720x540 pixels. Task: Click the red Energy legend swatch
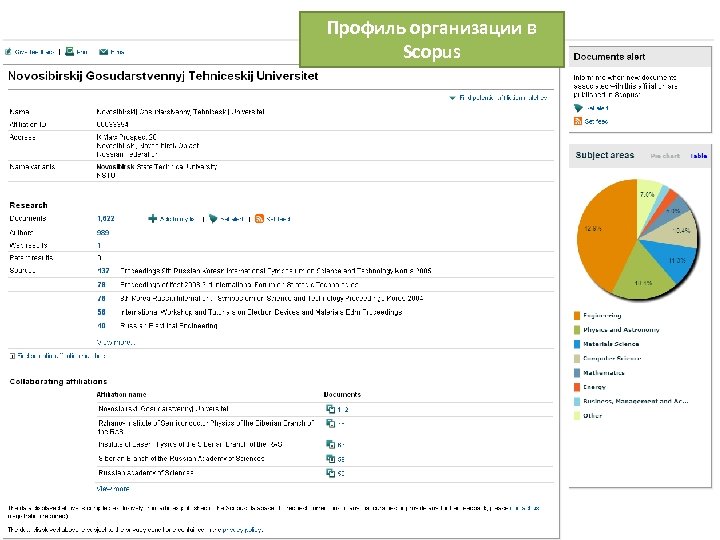577,387
